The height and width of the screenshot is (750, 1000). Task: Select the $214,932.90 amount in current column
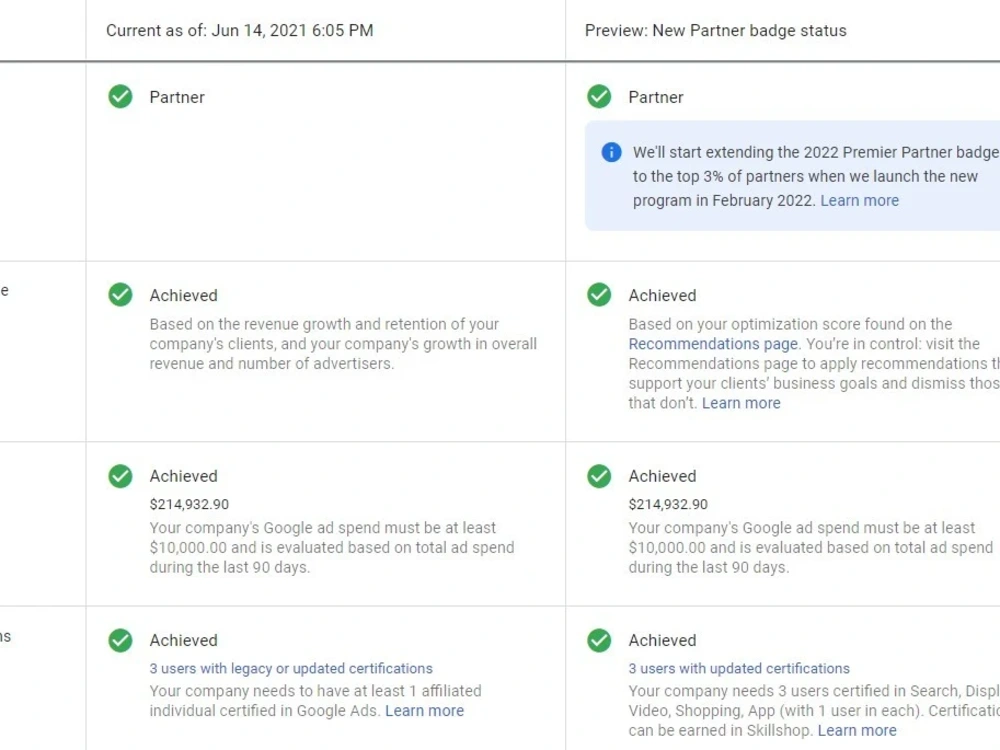[189, 504]
